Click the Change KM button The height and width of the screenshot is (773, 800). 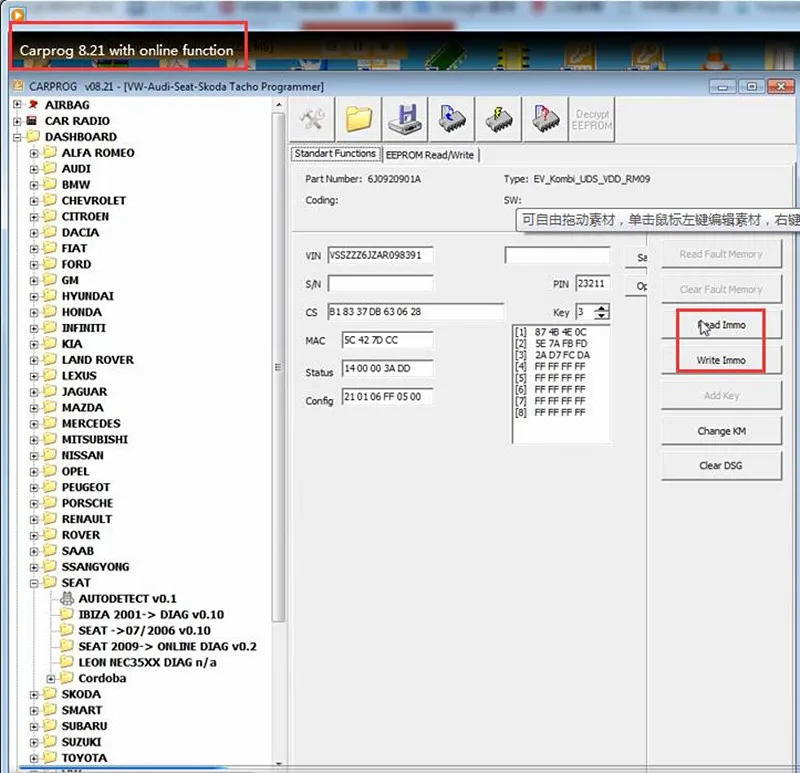tap(721, 431)
